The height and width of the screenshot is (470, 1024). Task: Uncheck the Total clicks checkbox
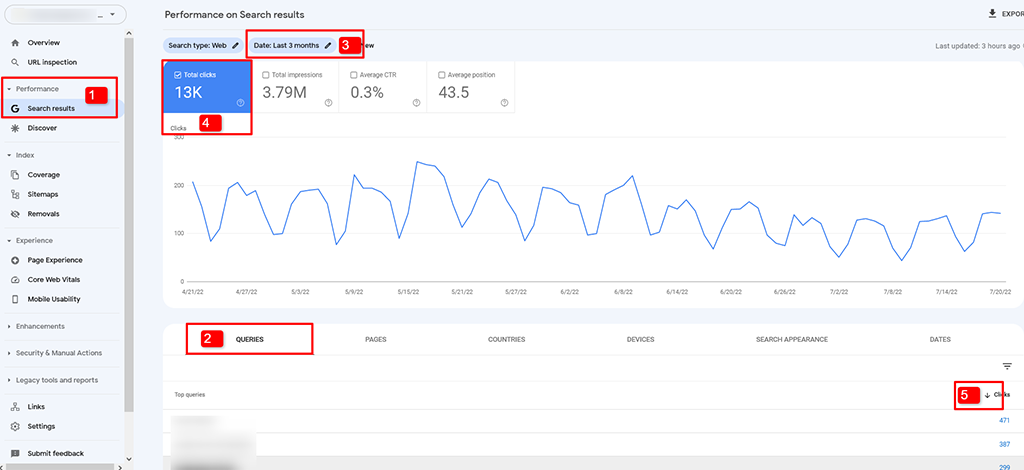[x=178, y=75]
